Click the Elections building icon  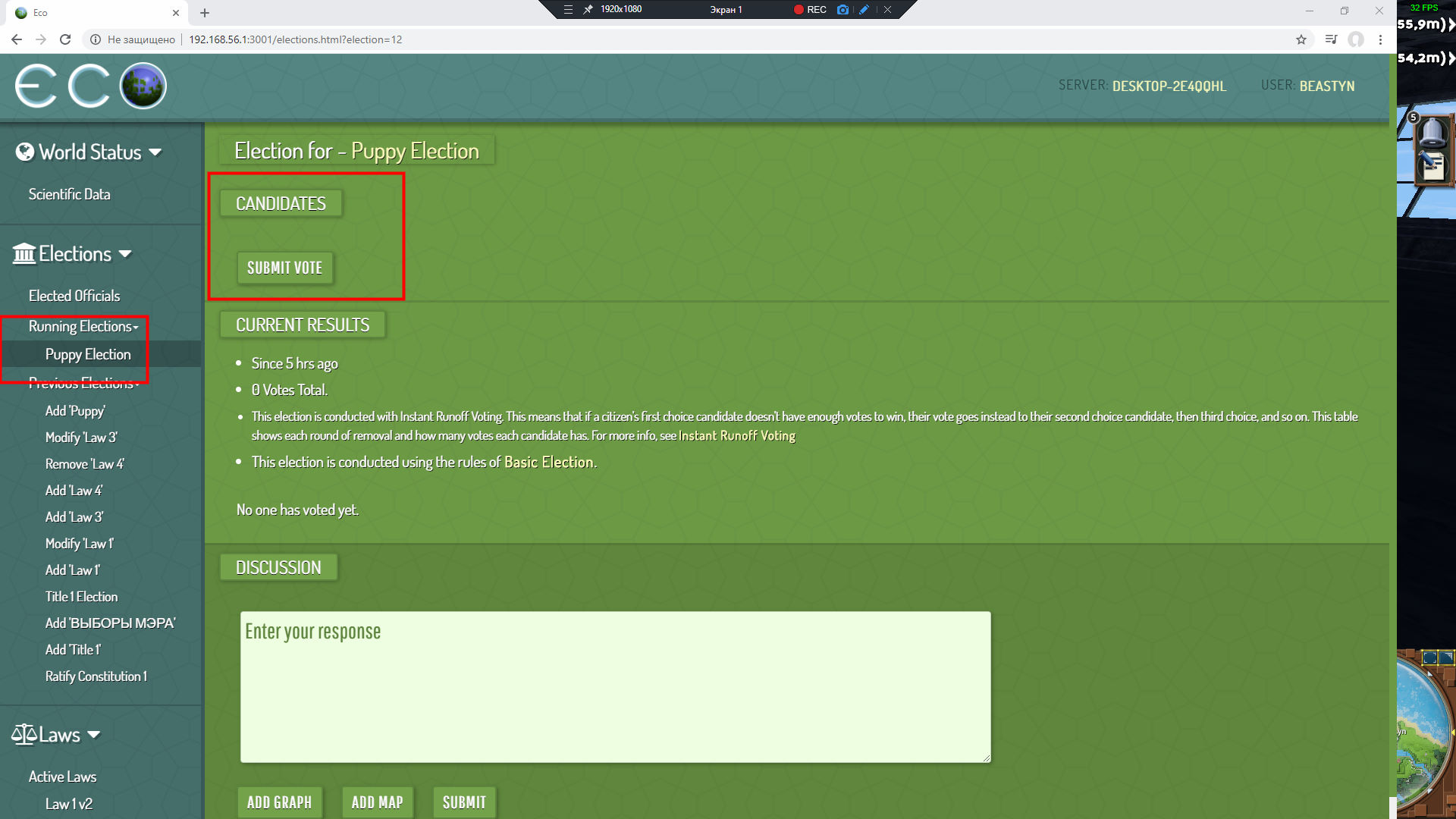24,254
